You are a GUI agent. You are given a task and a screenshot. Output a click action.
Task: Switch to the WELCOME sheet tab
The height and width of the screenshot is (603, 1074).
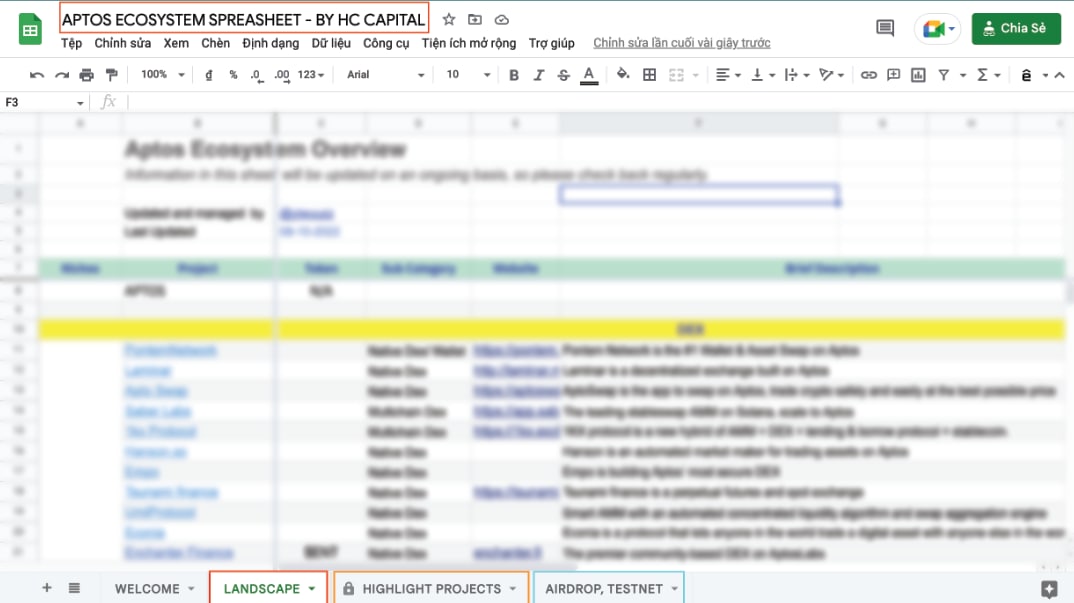point(147,589)
